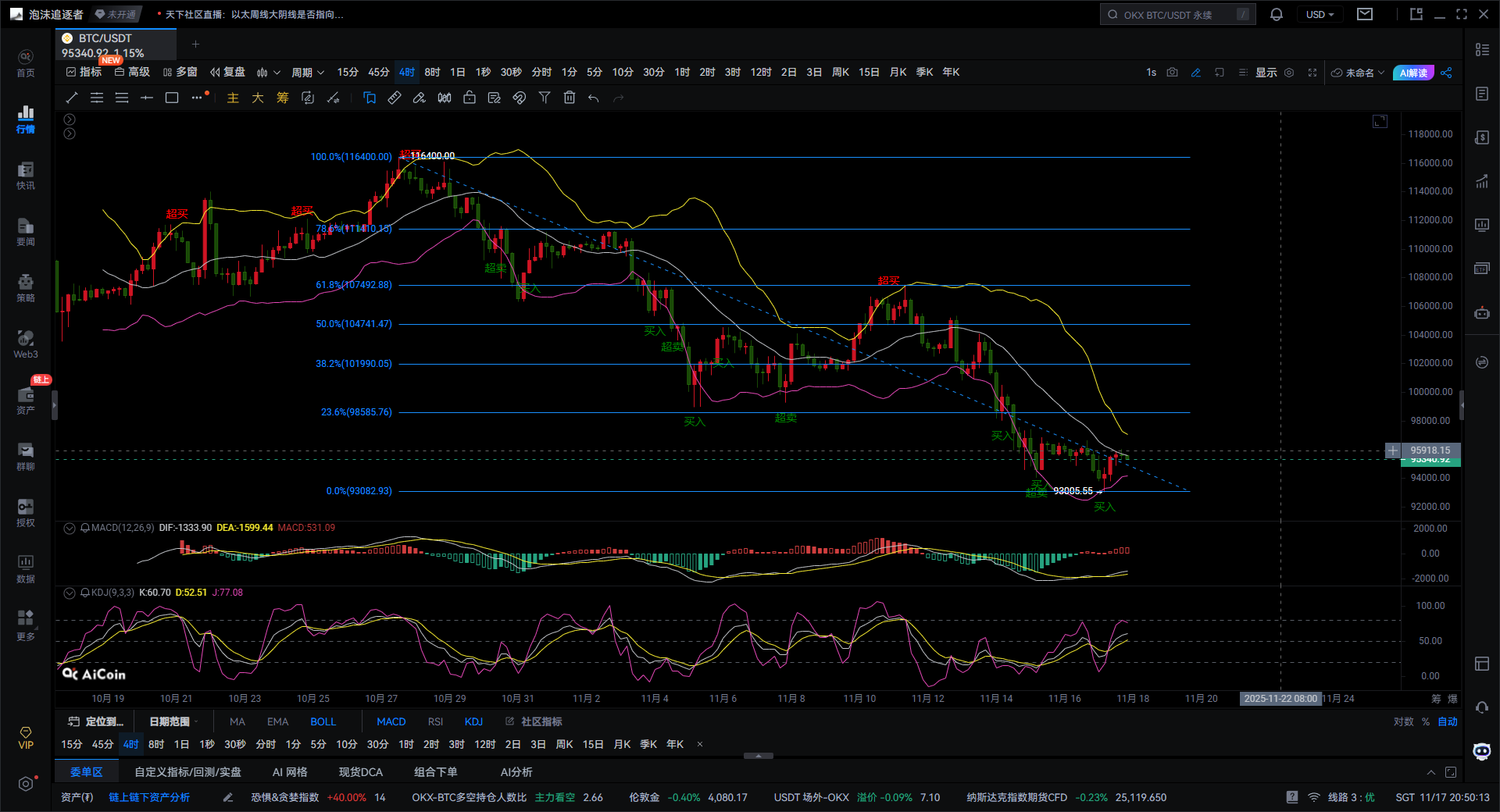Image resolution: width=1500 pixels, height=812 pixels.
Task: Select the ruler measurement tool
Action: [x=395, y=98]
